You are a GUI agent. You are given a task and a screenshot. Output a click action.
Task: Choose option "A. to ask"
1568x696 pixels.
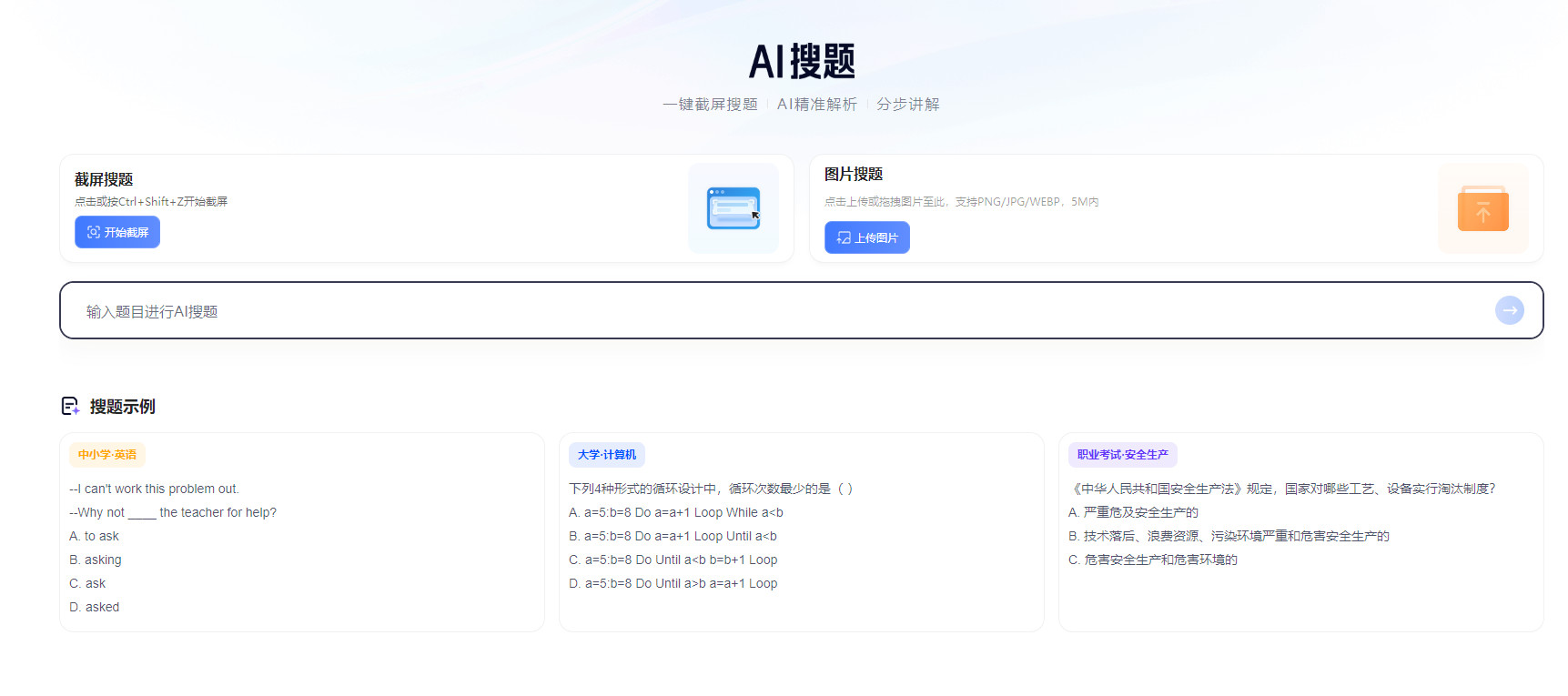point(95,536)
